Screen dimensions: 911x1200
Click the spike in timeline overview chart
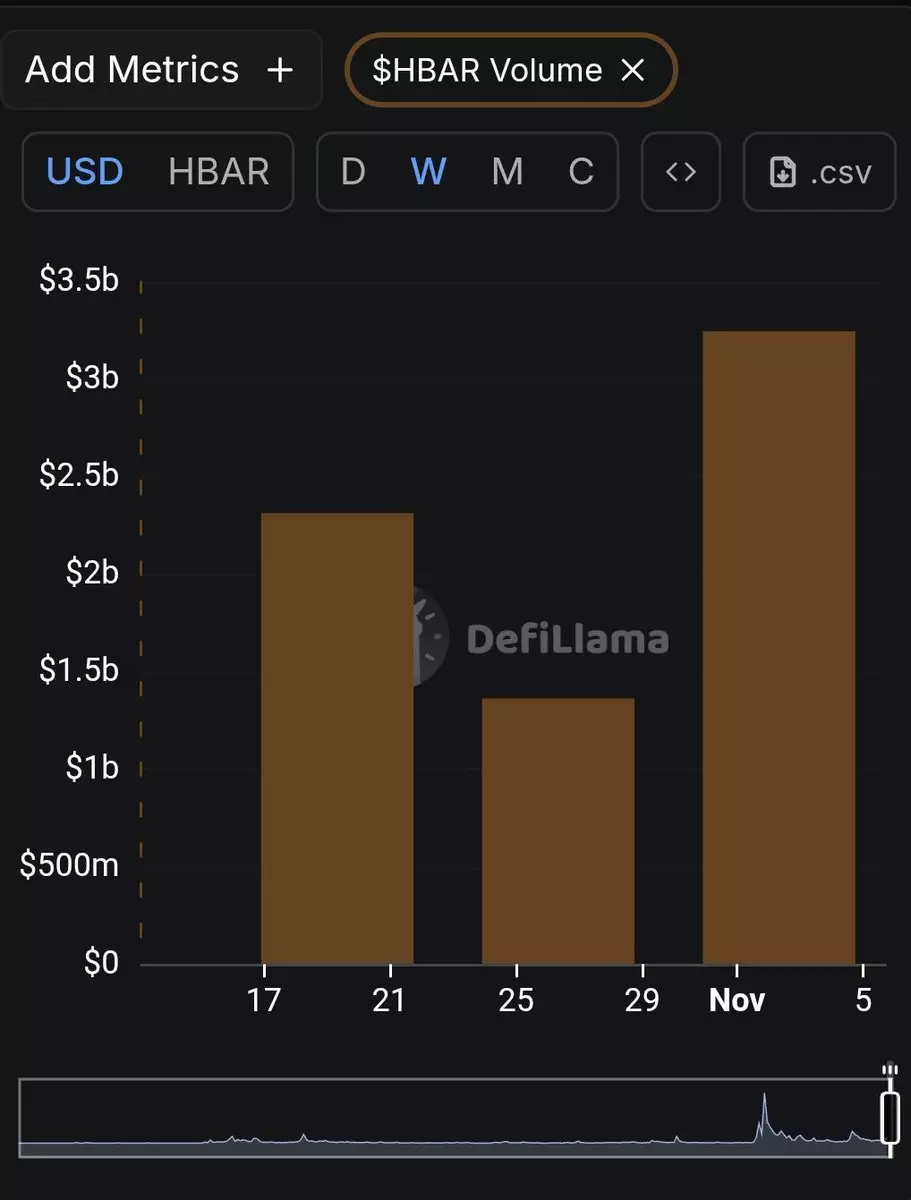(x=764, y=1110)
